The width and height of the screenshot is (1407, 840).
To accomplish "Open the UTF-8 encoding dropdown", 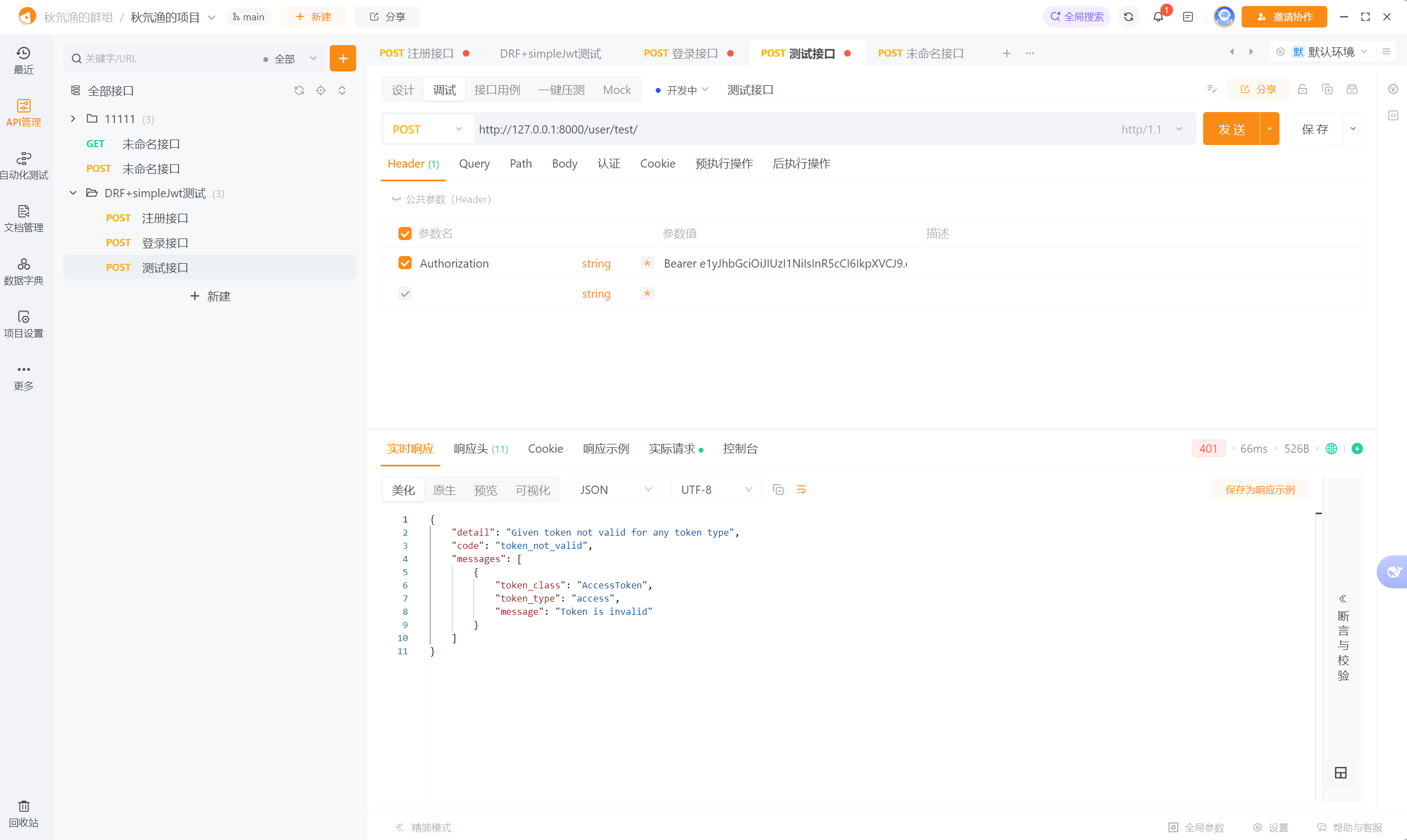I will click(x=716, y=489).
